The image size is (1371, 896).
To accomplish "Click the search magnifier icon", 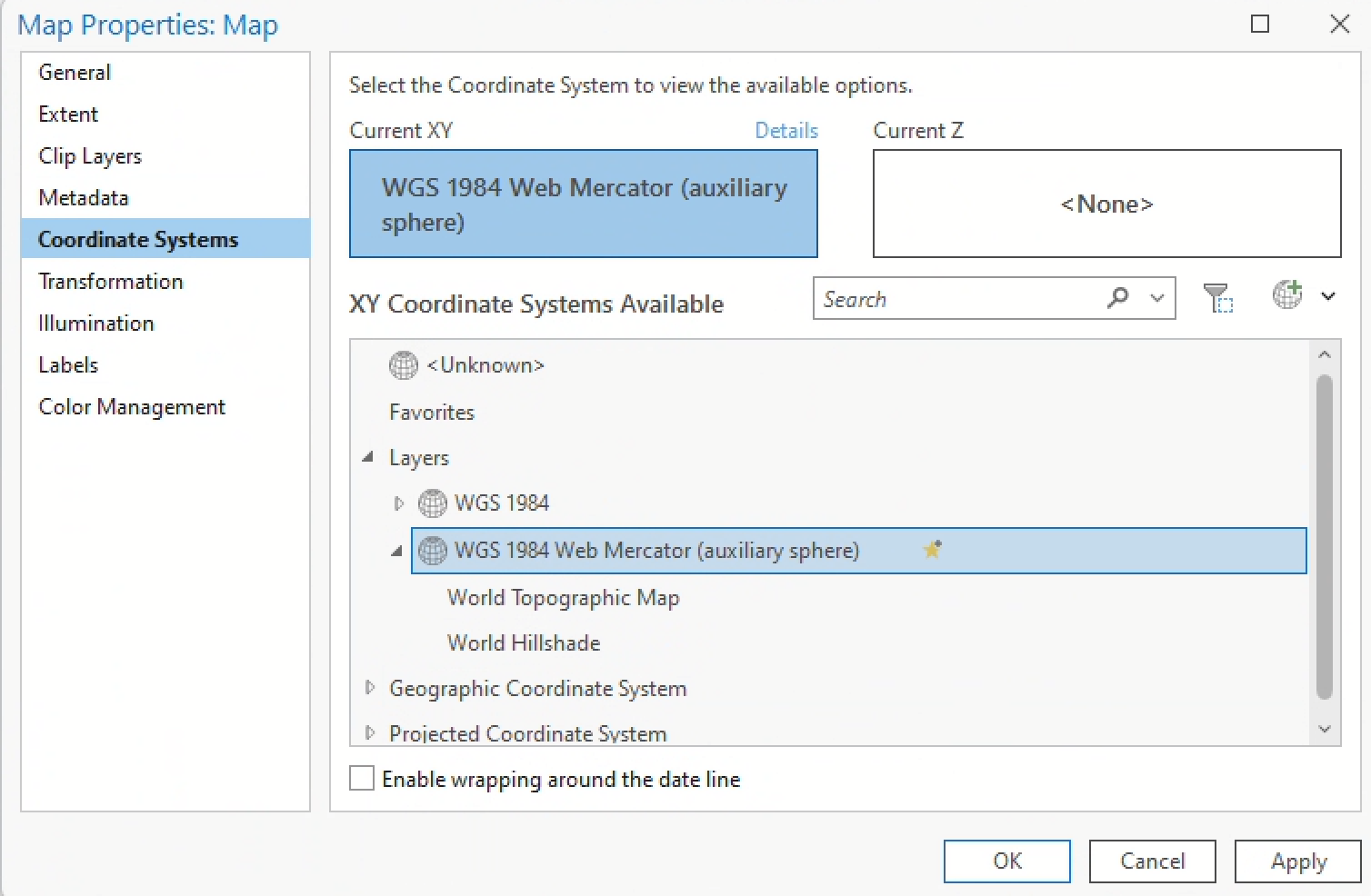I will pos(1118,298).
